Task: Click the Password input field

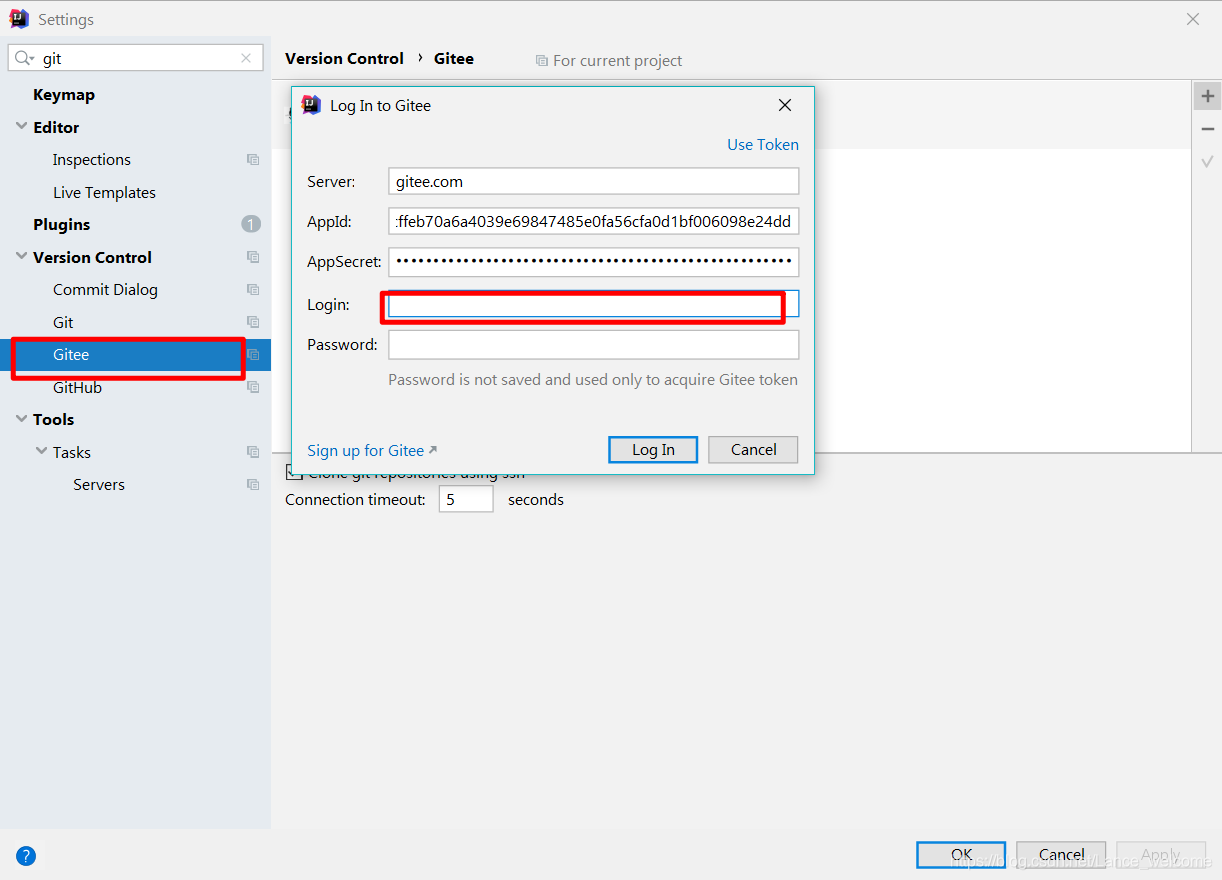Action: [594, 344]
